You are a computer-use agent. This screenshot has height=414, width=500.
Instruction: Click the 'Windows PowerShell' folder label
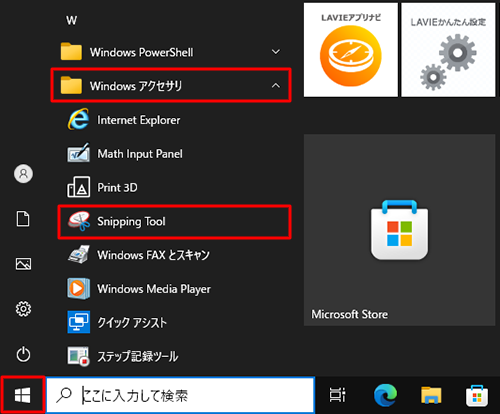pos(141,52)
